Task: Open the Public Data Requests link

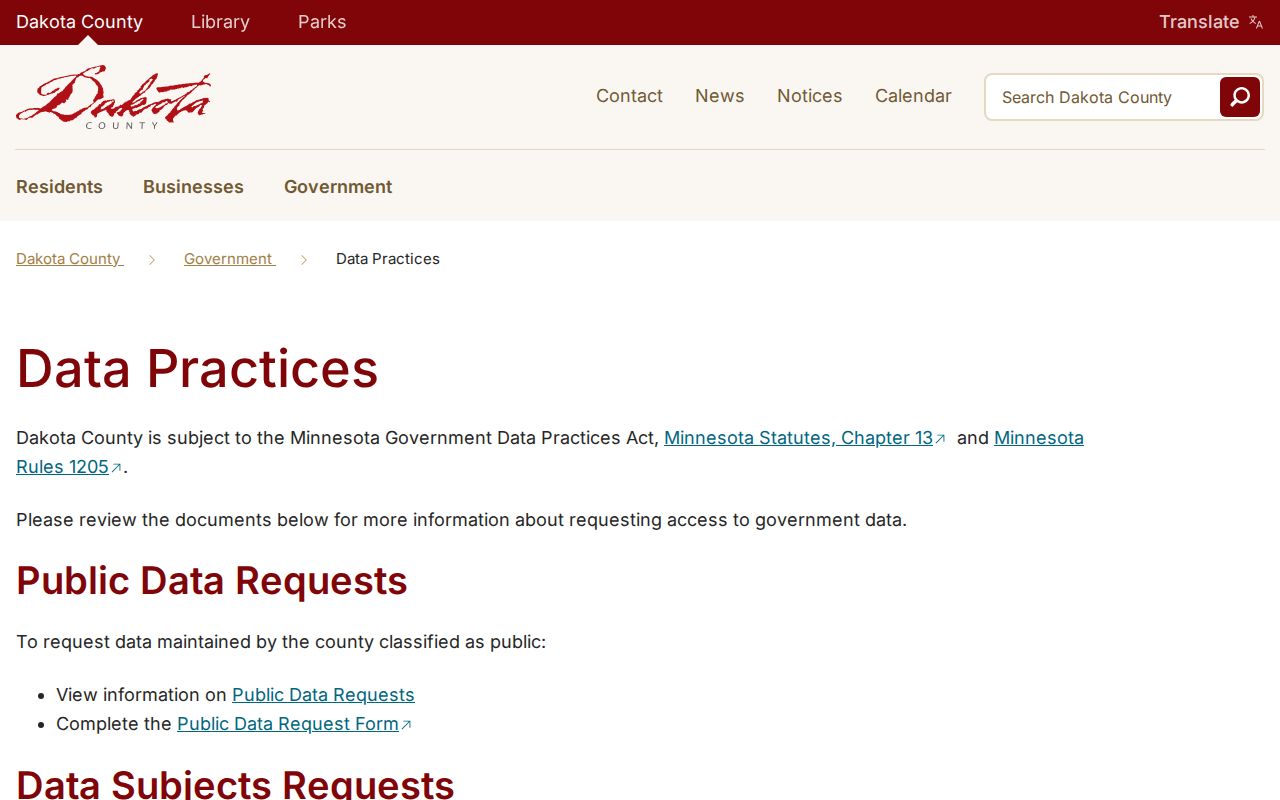Action: click(x=323, y=695)
